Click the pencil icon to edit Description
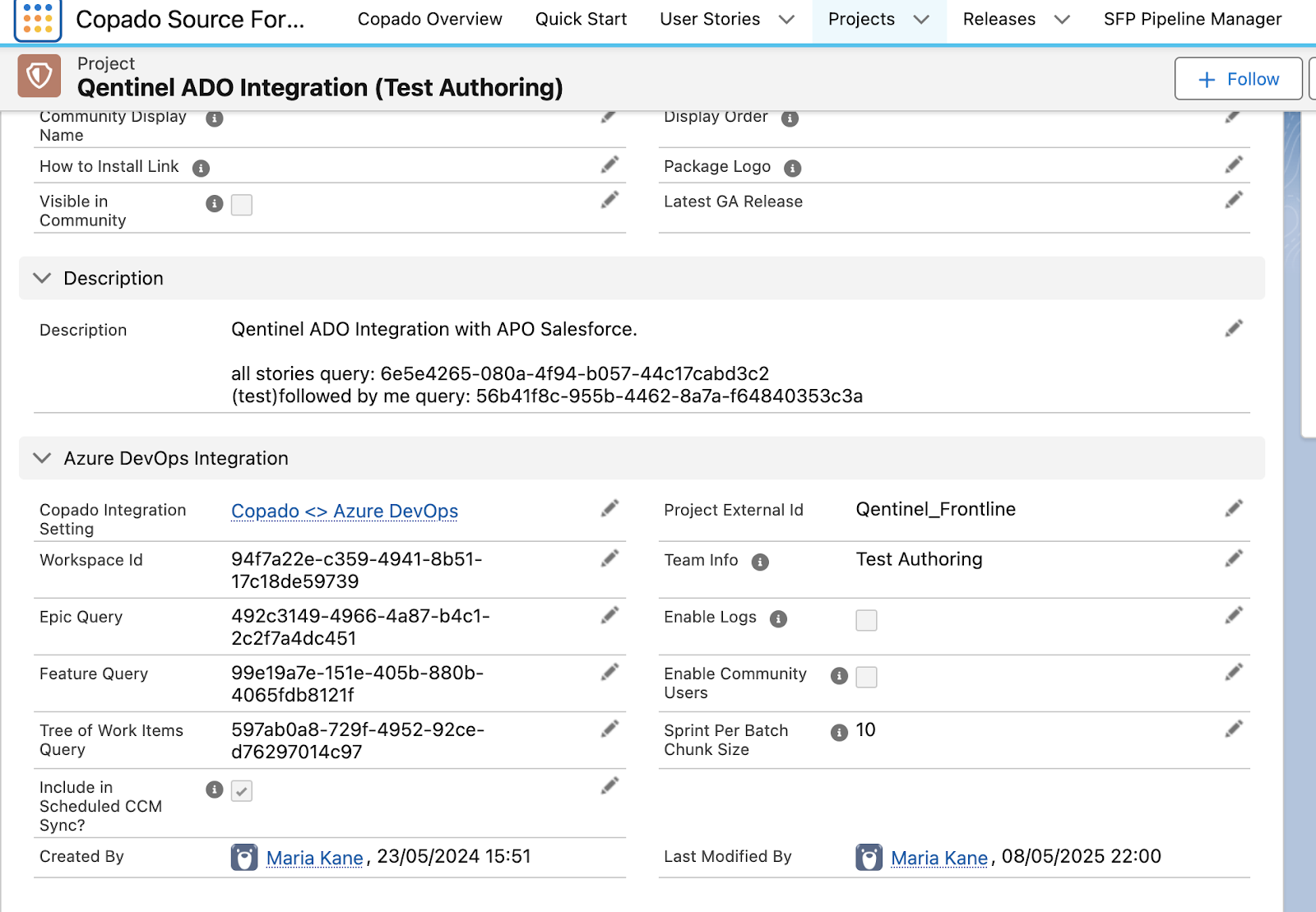The height and width of the screenshot is (912, 1316). coord(1233,329)
